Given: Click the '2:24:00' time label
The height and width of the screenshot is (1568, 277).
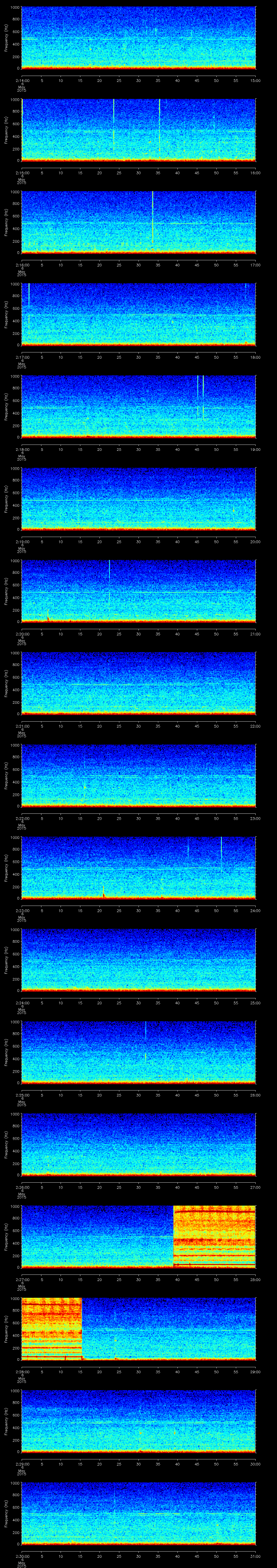Looking at the screenshot, I should point(22,1003).
